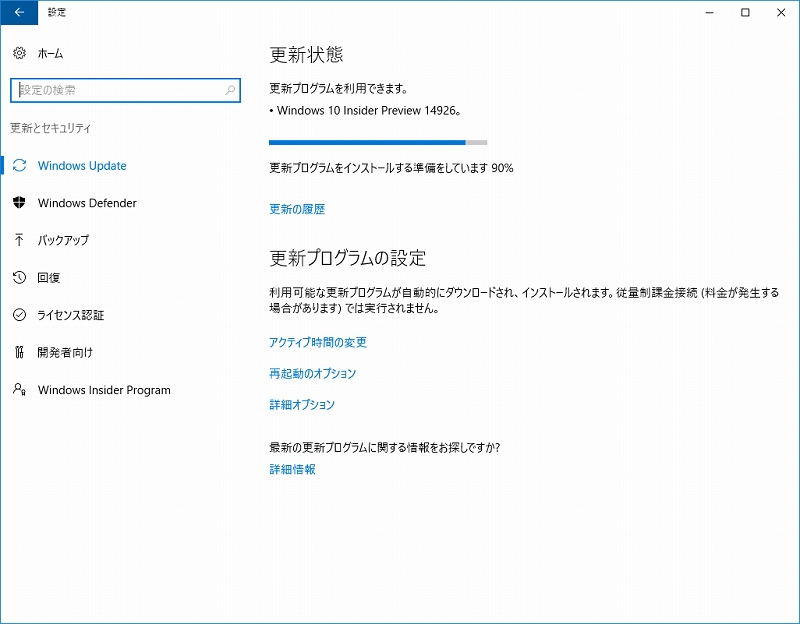The image size is (800, 624).
Task: Click the Windows Defender shield icon
Action: (19, 203)
